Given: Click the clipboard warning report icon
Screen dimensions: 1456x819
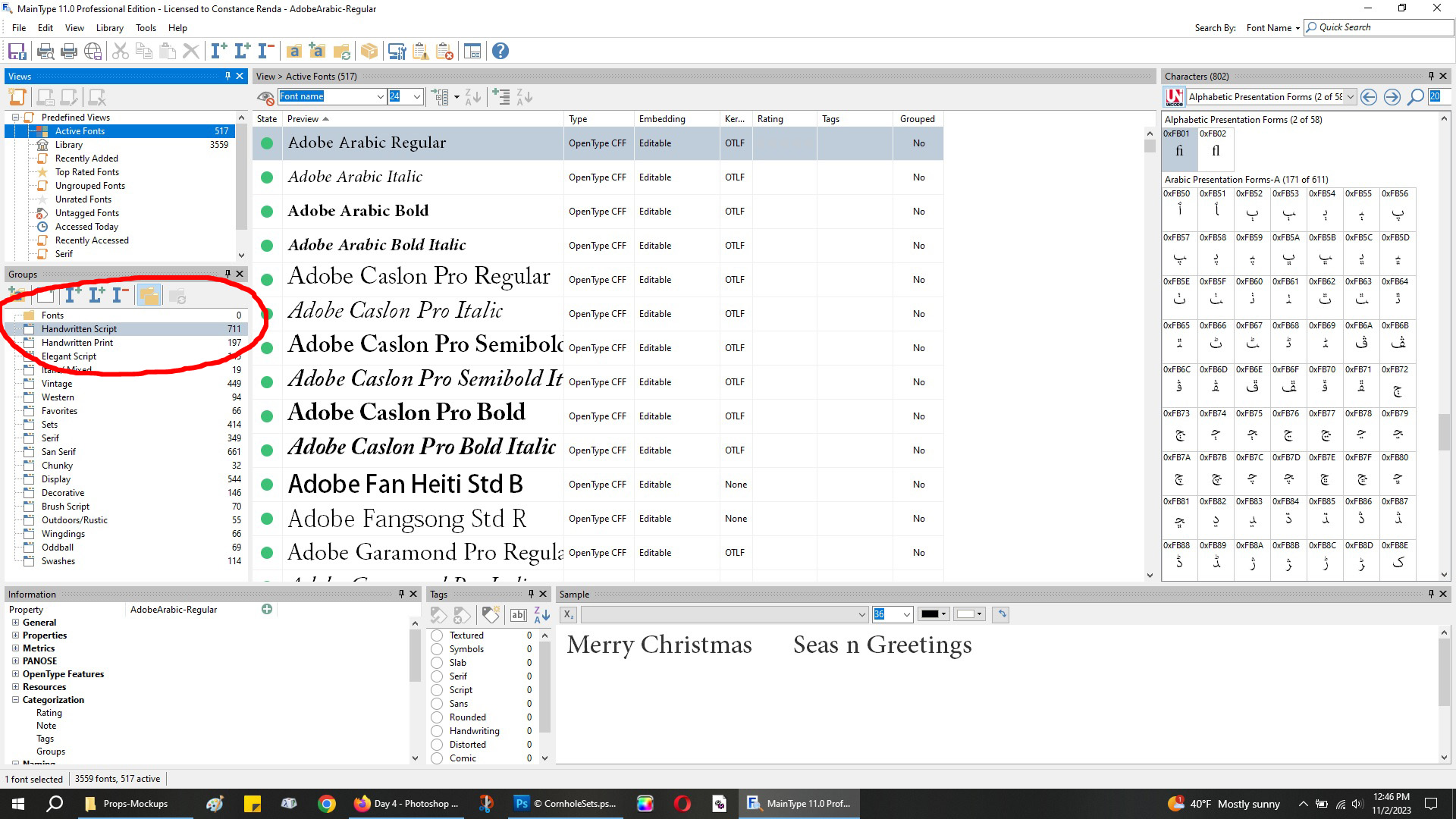Looking at the screenshot, I should [421, 52].
